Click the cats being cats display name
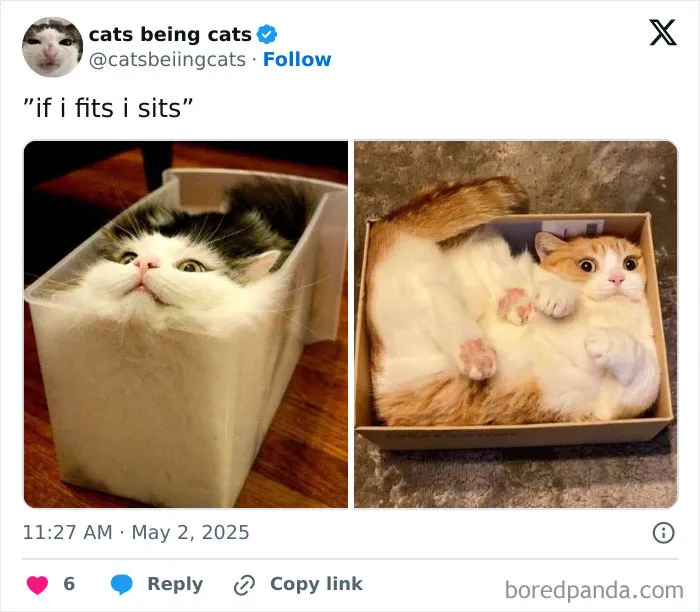Image resolution: width=700 pixels, height=612 pixels. coord(170,34)
